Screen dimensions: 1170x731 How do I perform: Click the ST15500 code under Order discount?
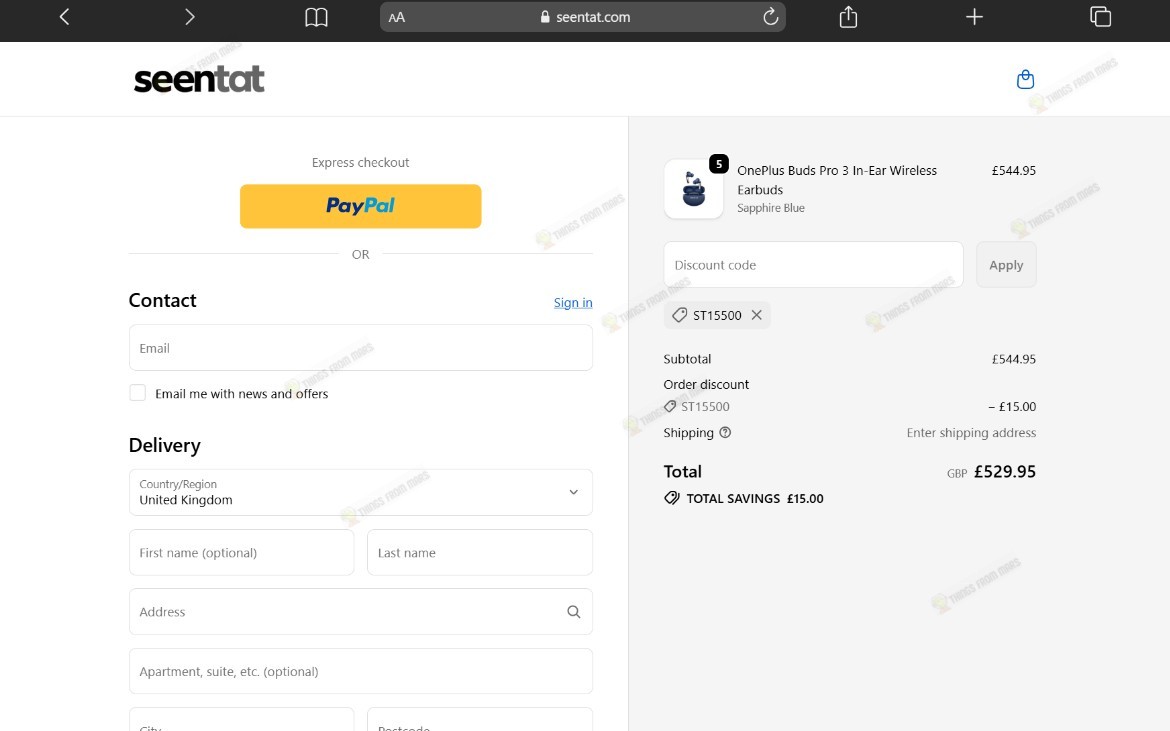705,407
